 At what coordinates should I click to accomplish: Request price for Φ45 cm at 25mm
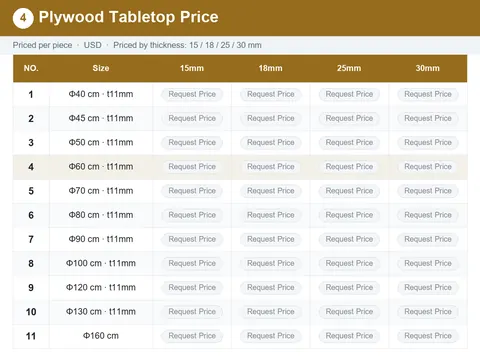click(x=349, y=118)
